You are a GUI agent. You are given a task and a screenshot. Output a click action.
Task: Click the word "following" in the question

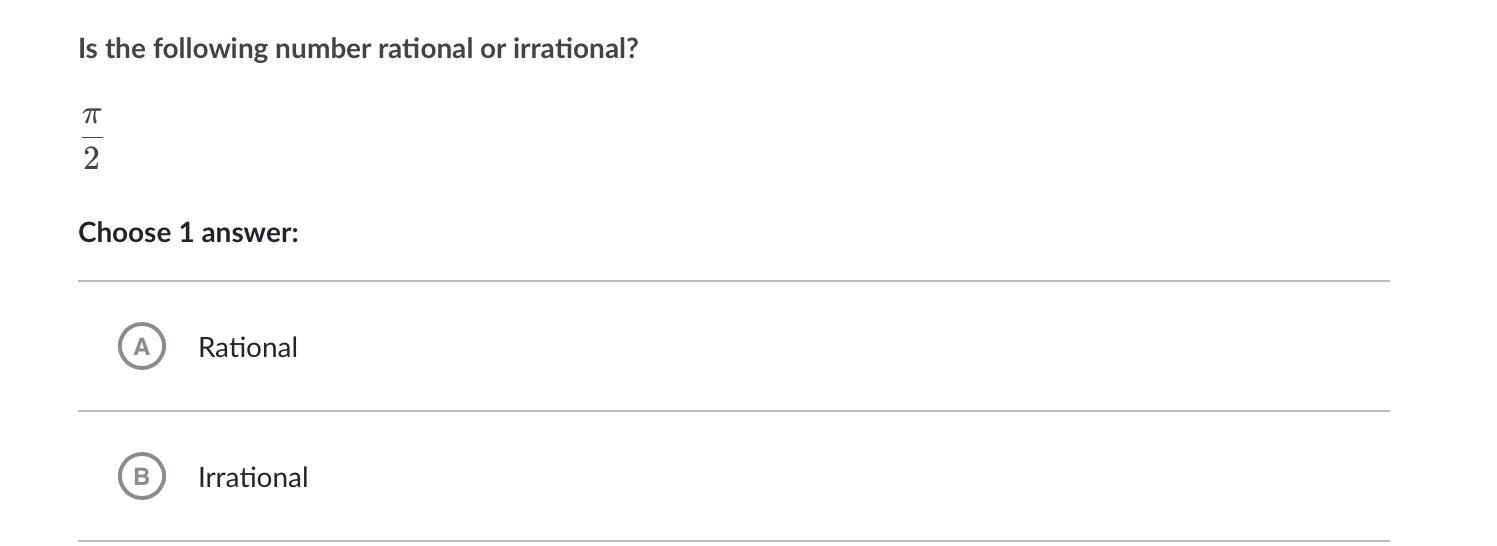(210, 49)
